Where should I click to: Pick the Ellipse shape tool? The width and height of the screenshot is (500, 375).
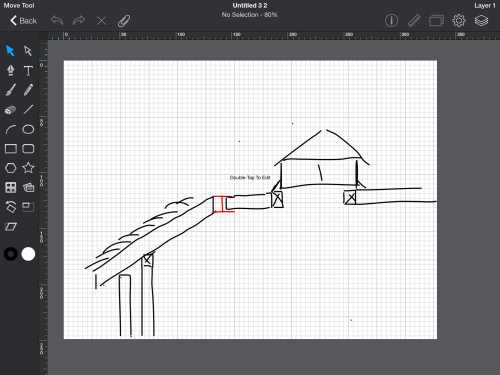pyautogui.click(x=28, y=129)
